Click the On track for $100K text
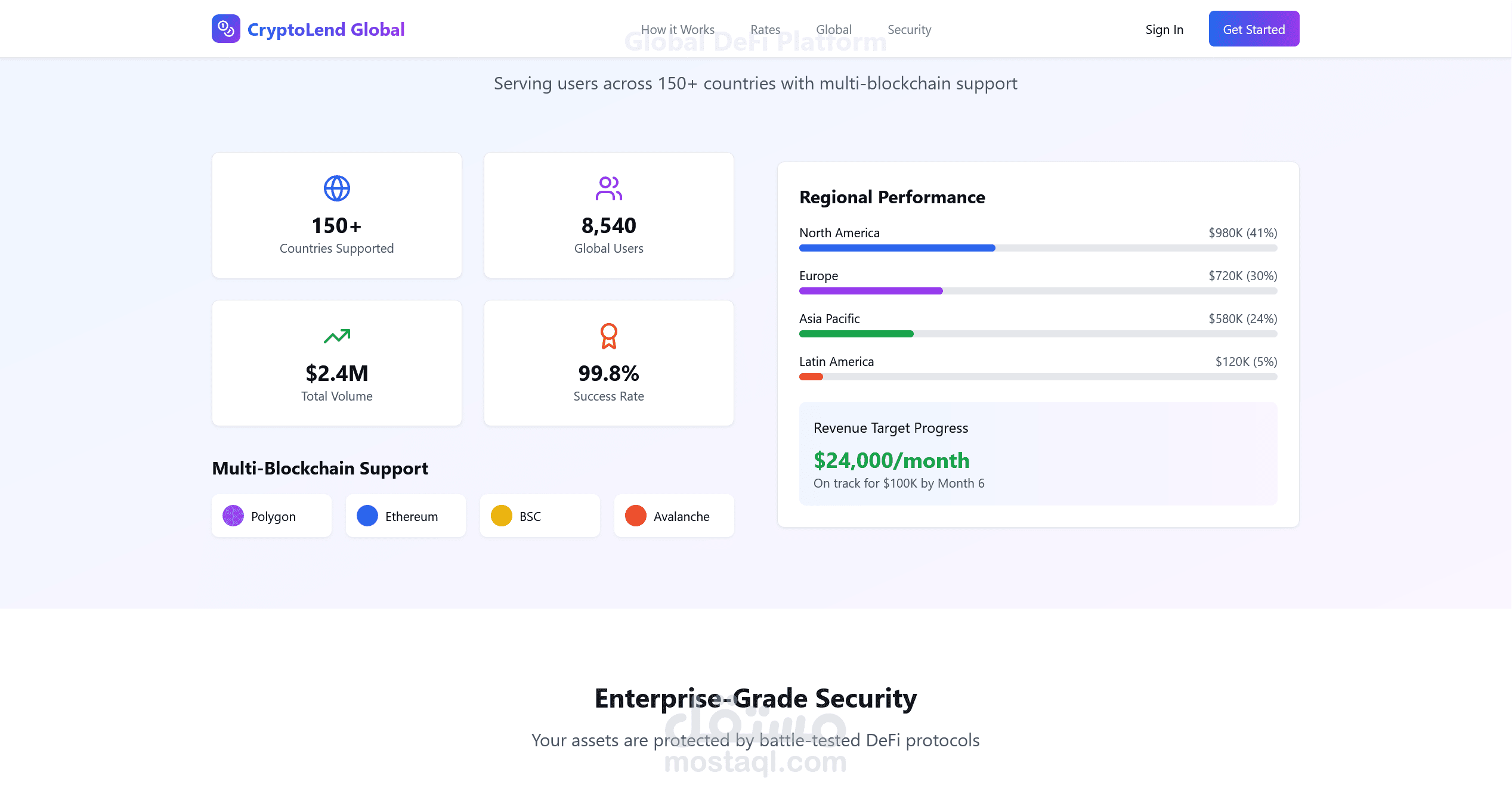The width and height of the screenshot is (1512, 794). point(899,483)
